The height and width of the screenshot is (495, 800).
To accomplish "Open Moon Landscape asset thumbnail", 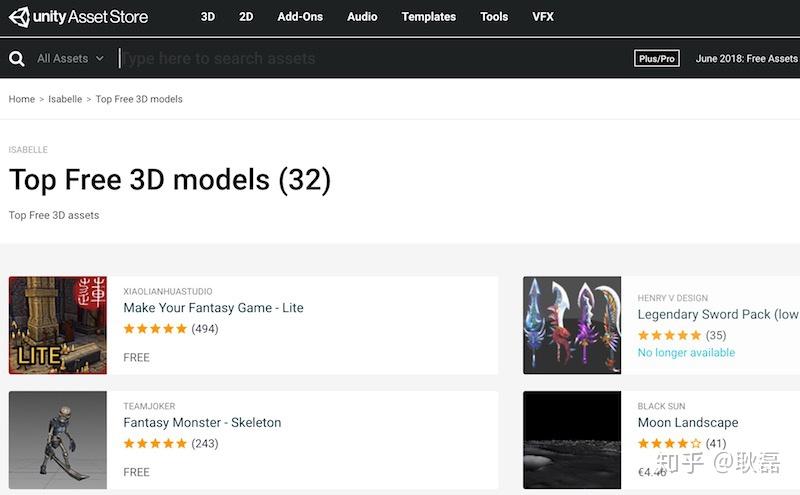I will coord(572,440).
